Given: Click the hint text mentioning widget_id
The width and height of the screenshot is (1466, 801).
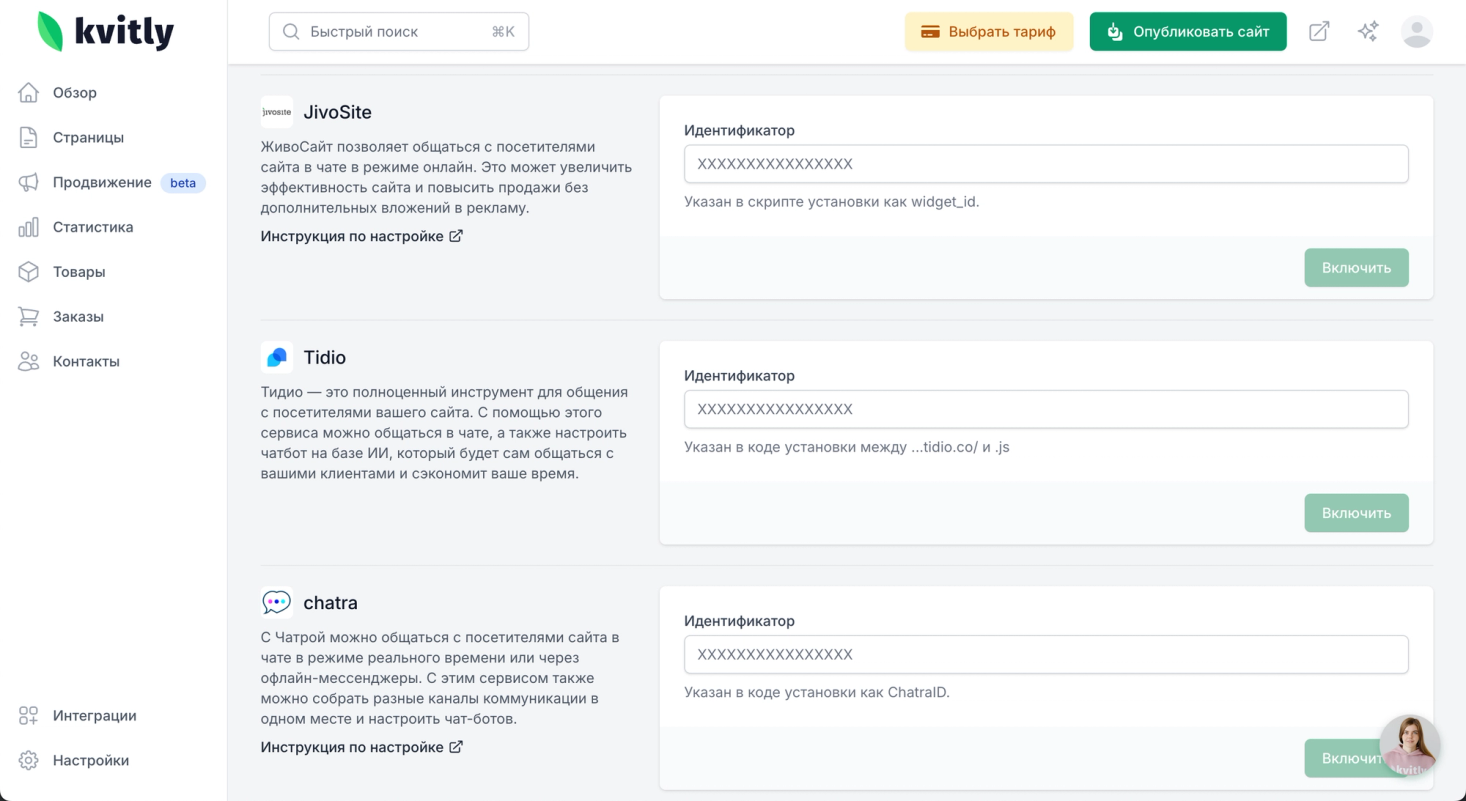Looking at the screenshot, I should tap(832, 201).
